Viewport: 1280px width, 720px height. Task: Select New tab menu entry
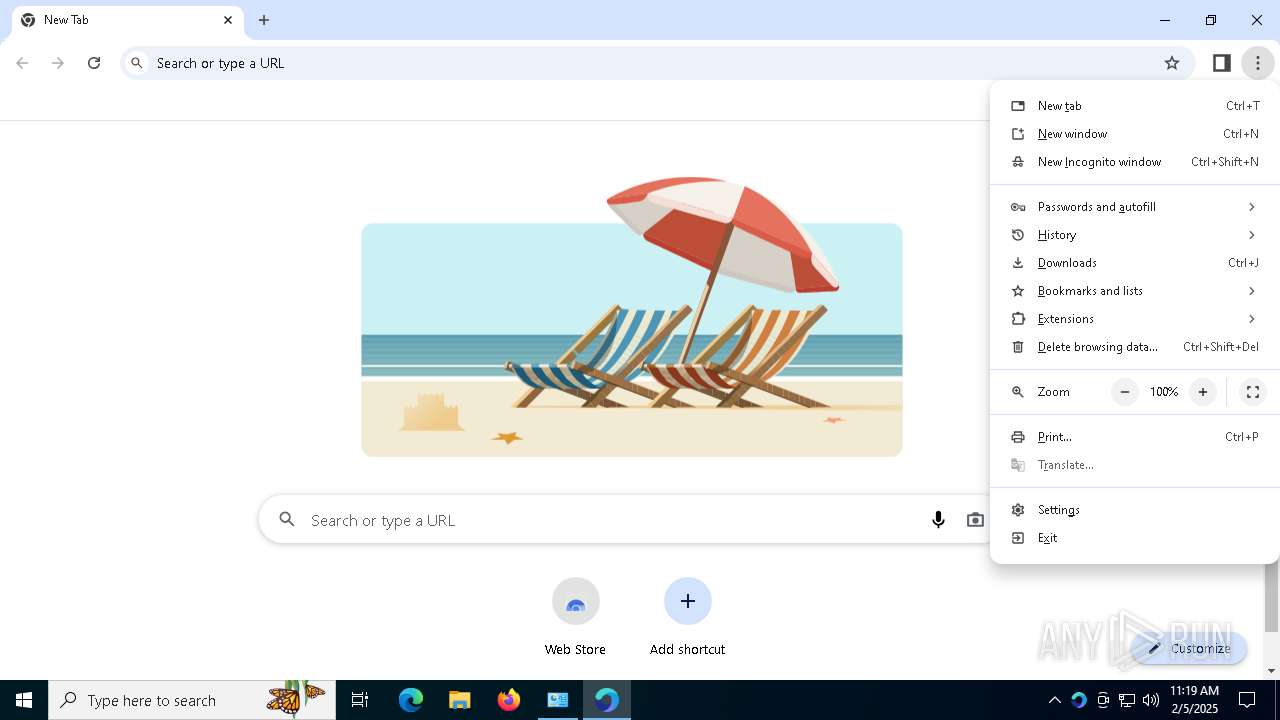pyautogui.click(x=1134, y=106)
